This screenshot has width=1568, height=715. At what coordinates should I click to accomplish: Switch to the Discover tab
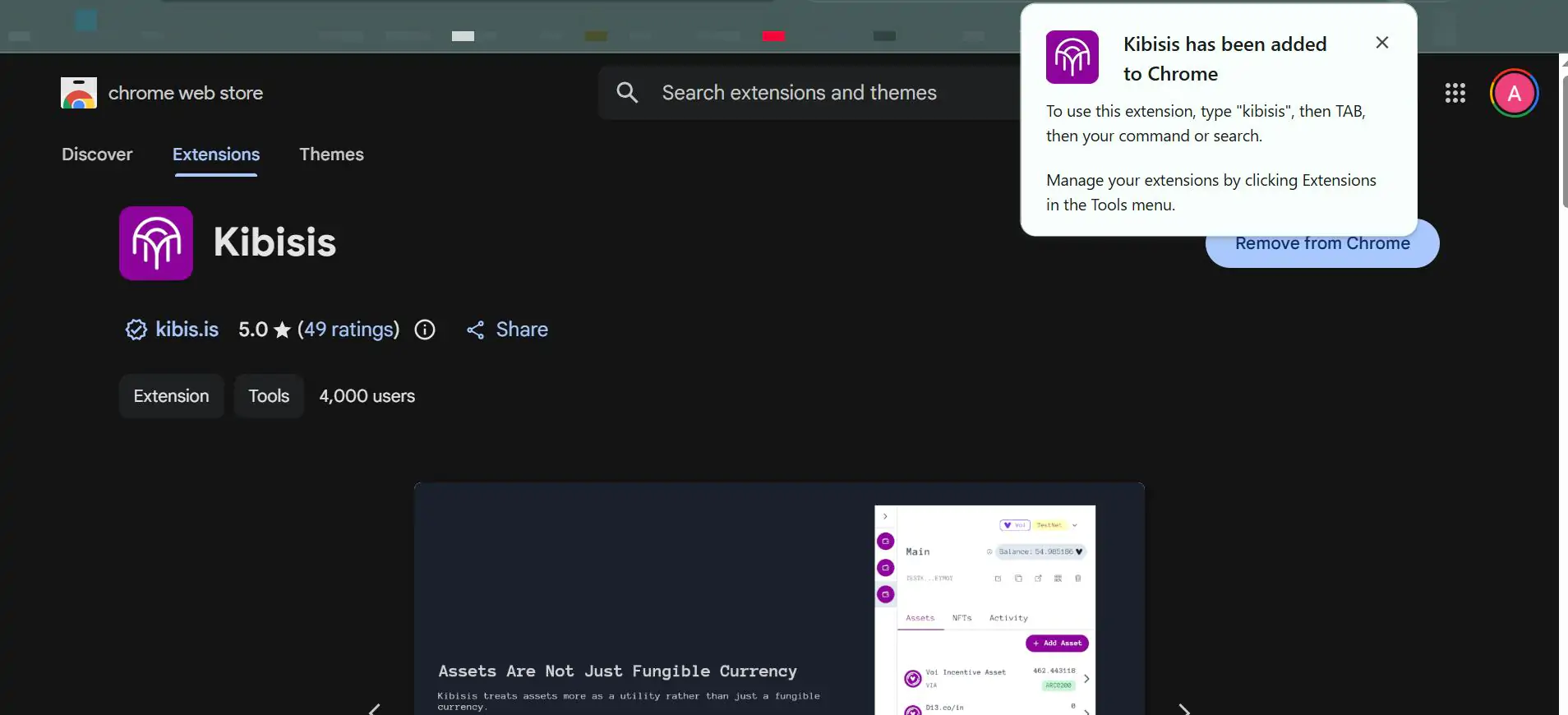[97, 155]
